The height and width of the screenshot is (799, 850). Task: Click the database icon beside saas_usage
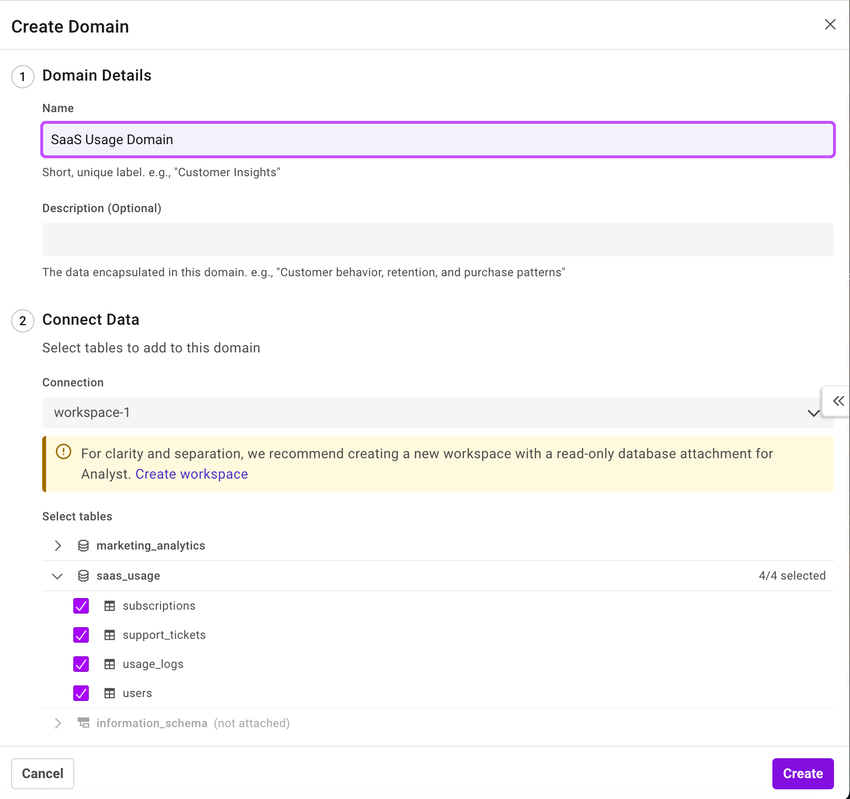click(82, 575)
